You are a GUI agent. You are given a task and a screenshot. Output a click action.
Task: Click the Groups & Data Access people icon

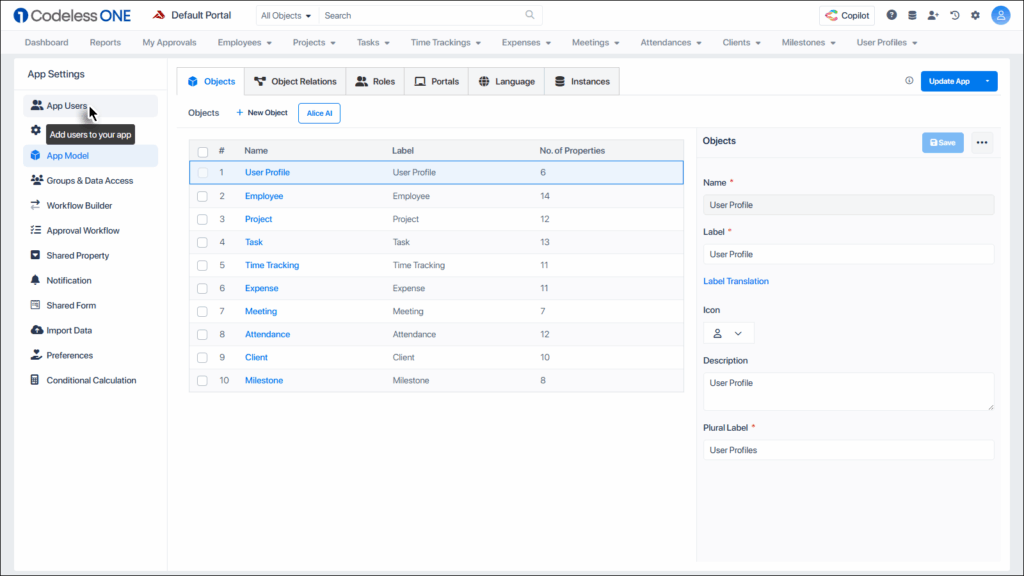tap(37, 180)
